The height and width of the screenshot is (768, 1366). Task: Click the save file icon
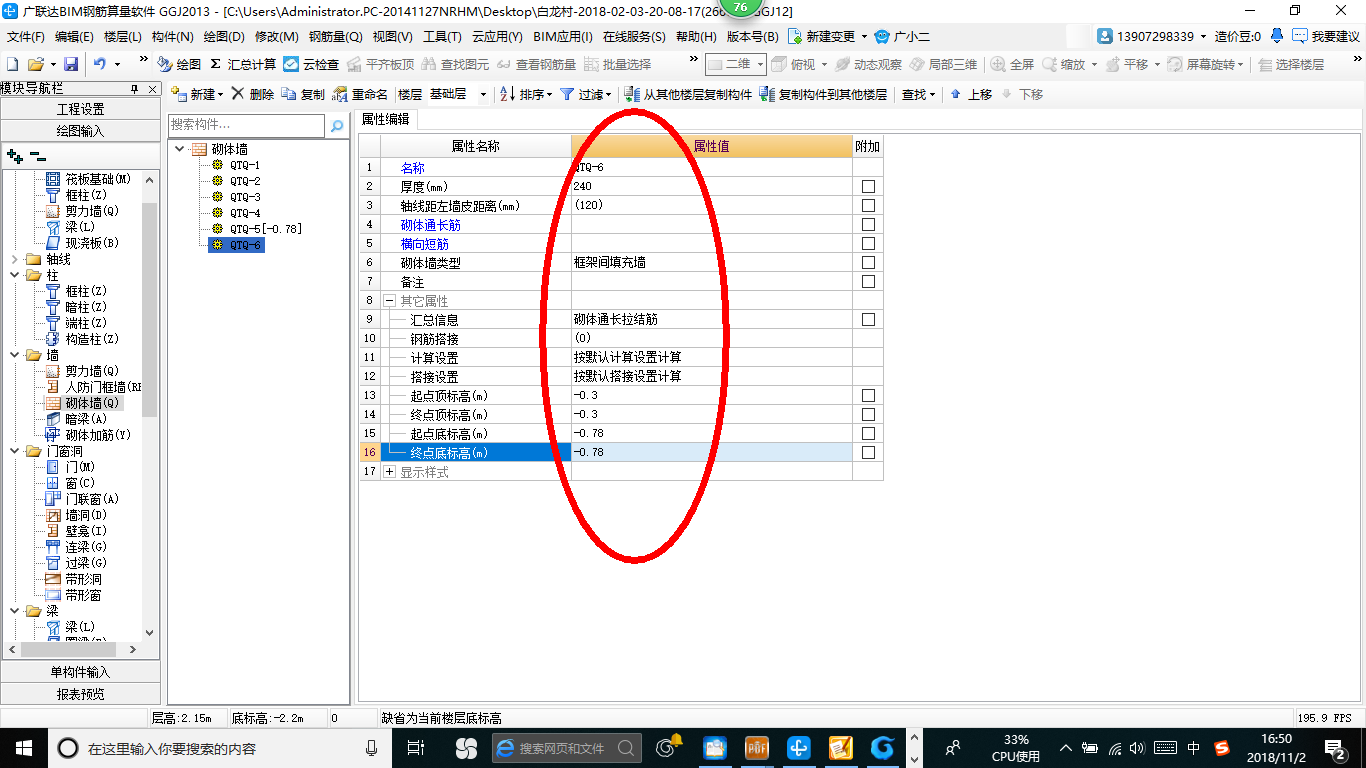pyautogui.click(x=71, y=64)
